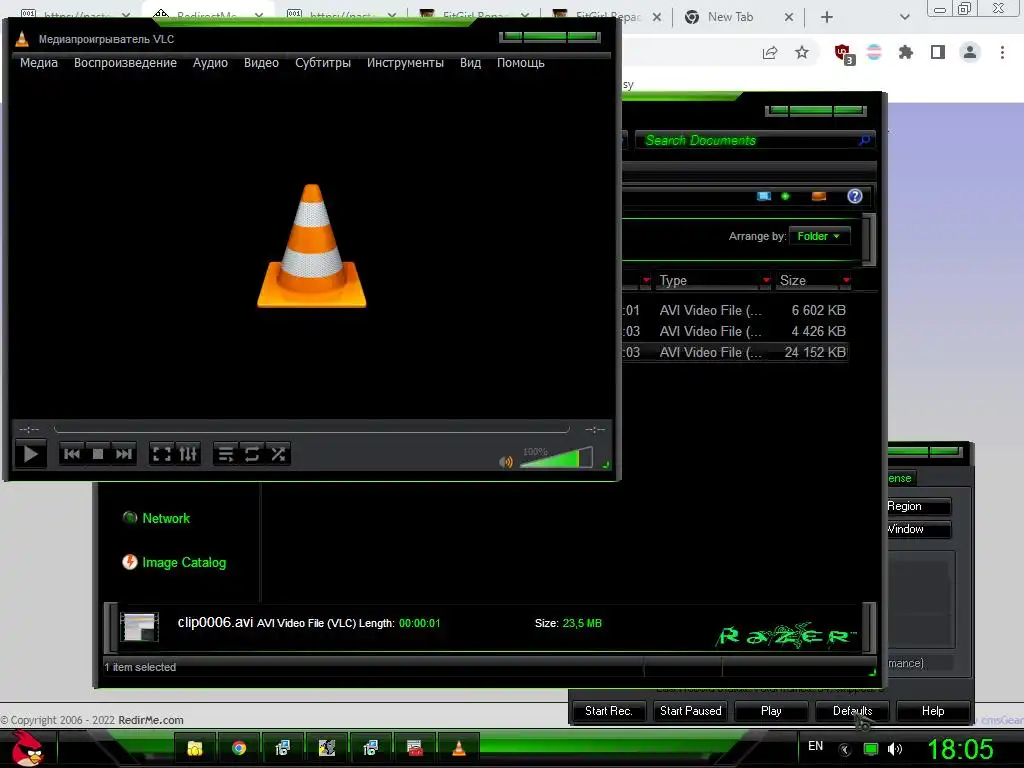Click the striped flag extension icon
This screenshot has width=1024, height=768.
point(874,52)
